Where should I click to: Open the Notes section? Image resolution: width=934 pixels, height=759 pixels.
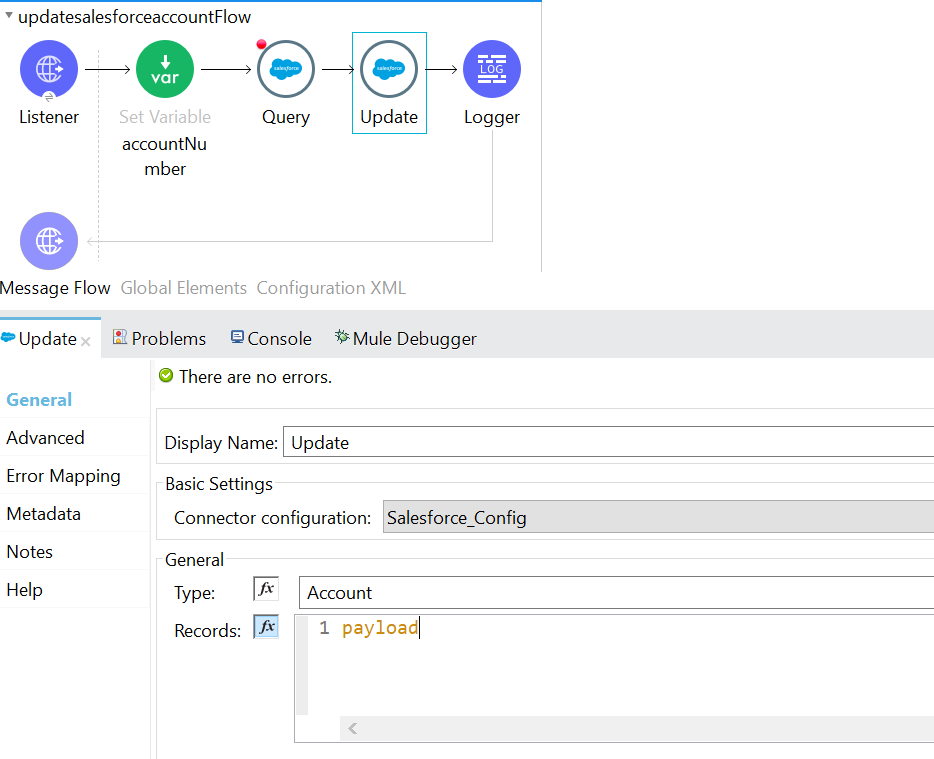pos(30,552)
